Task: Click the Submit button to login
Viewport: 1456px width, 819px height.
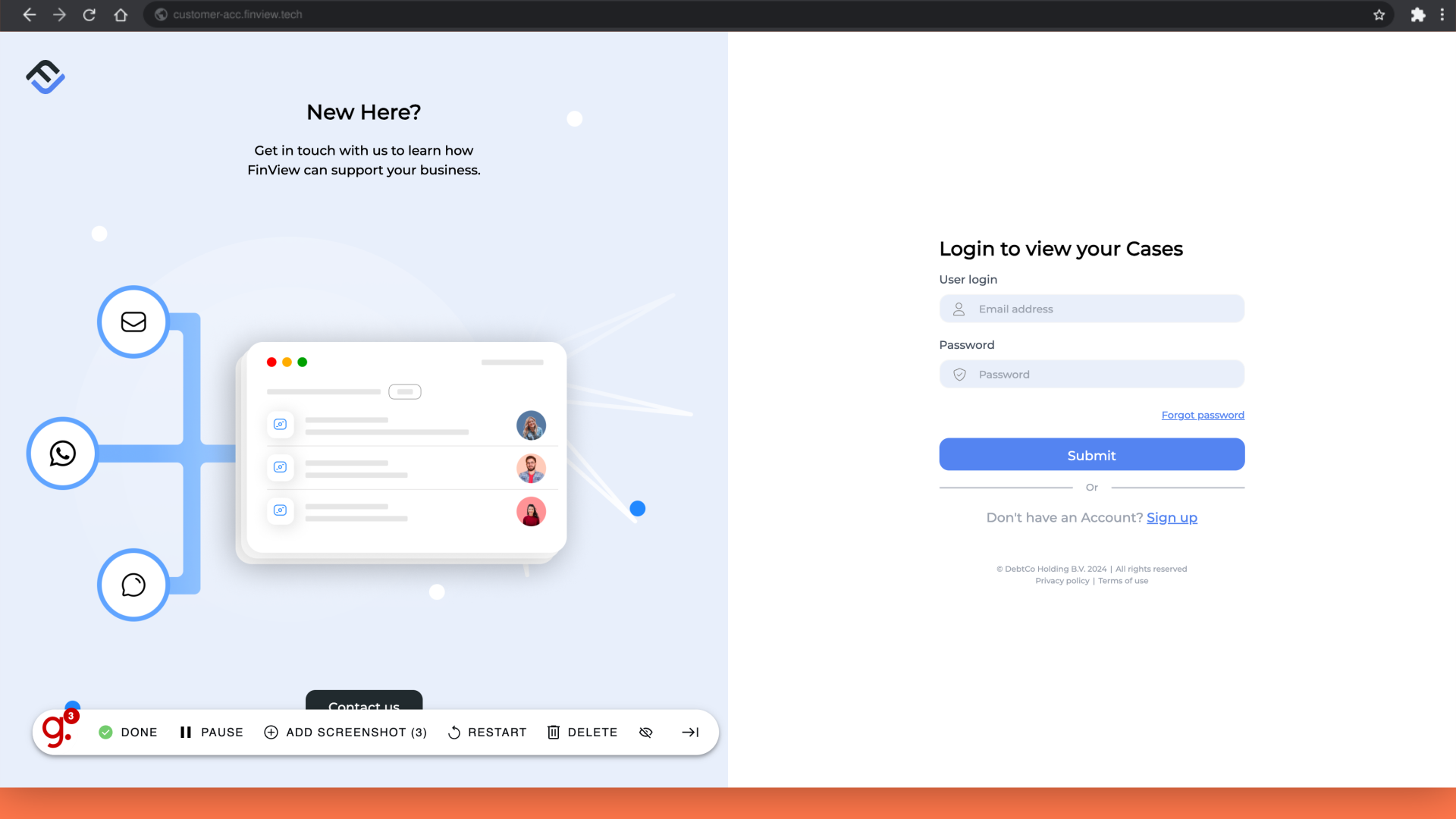Action: coord(1092,454)
